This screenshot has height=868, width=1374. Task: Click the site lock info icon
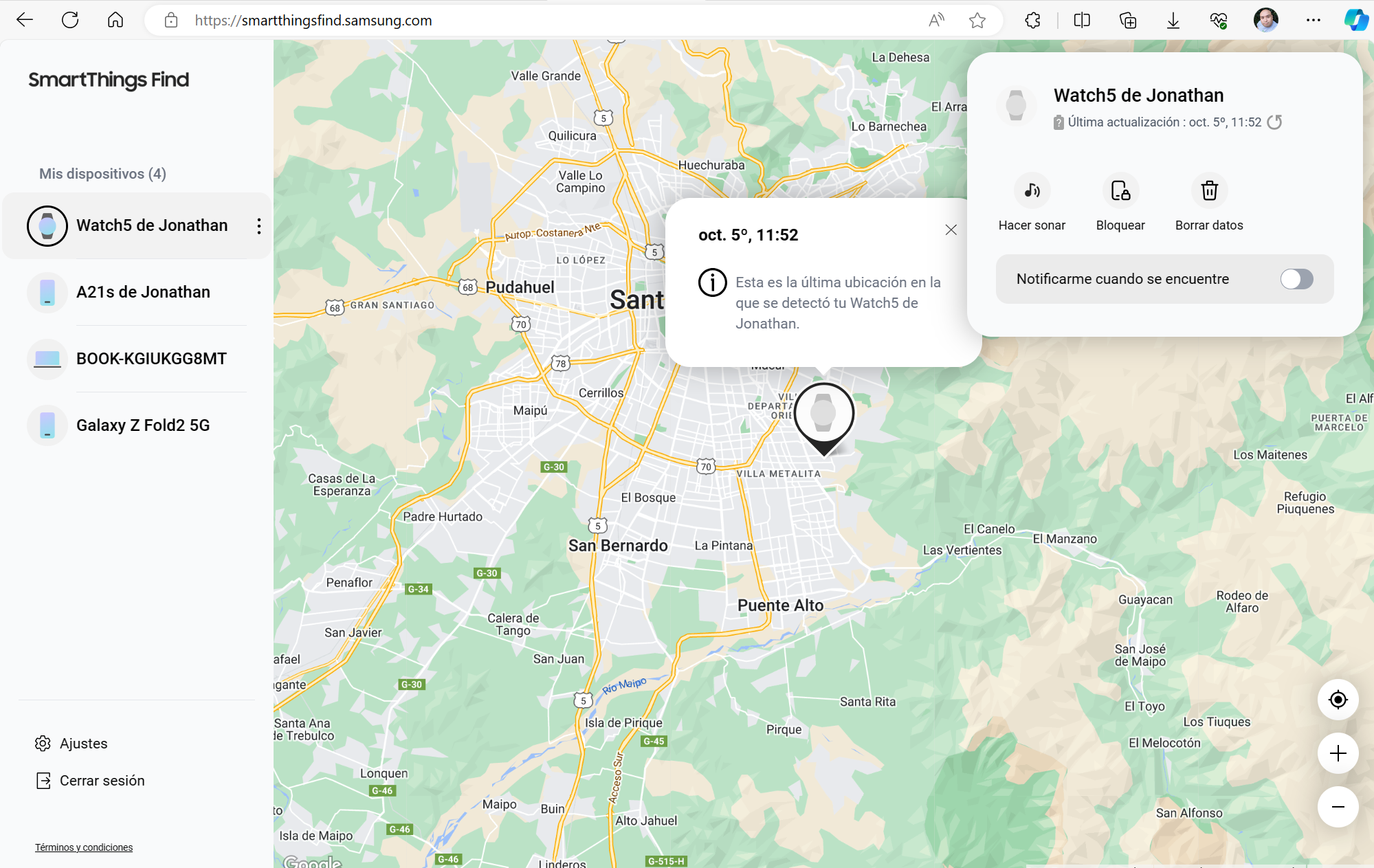(171, 21)
